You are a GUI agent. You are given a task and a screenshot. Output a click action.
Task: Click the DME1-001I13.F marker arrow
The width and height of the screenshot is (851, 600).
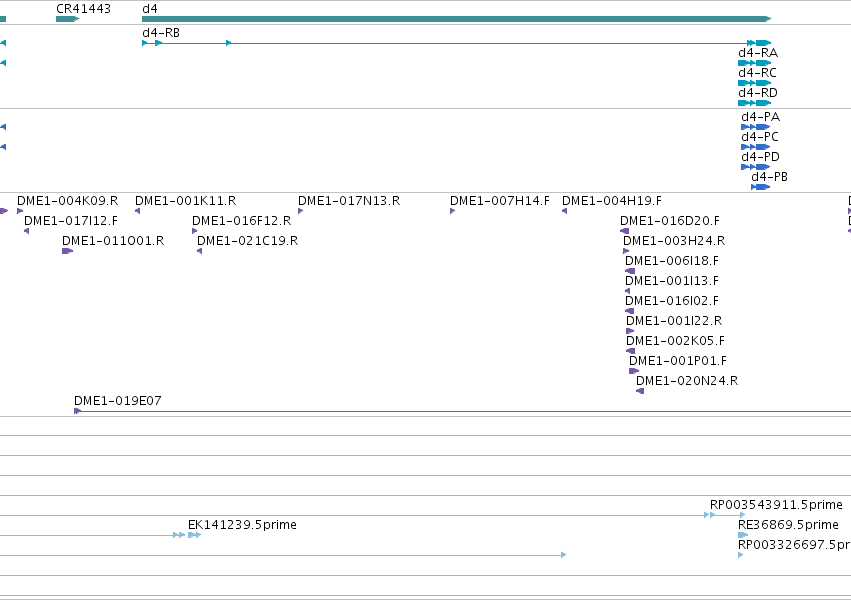click(x=628, y=291)
